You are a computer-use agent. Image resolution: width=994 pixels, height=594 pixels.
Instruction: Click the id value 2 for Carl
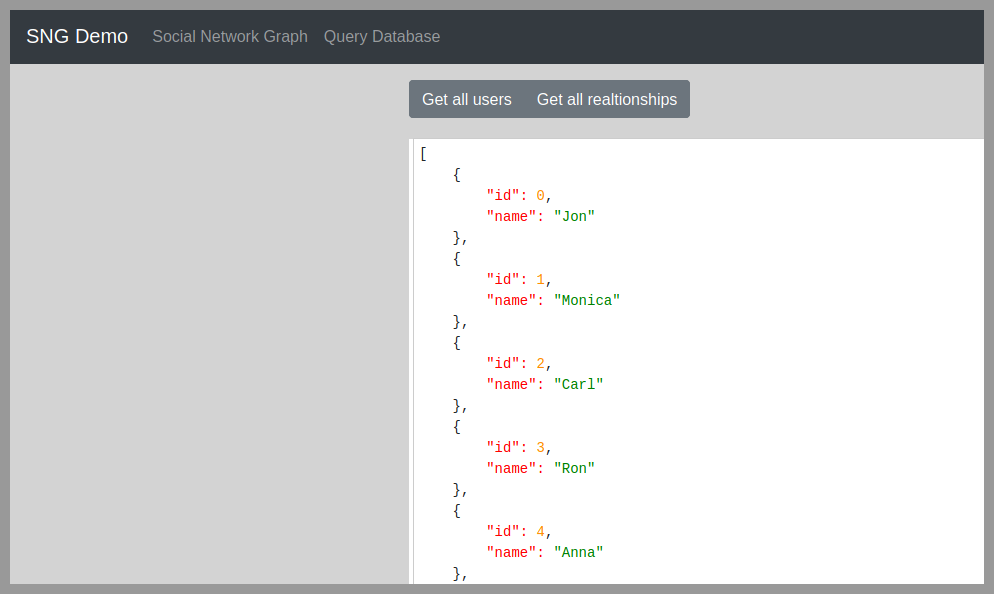[x=540, y=363]
